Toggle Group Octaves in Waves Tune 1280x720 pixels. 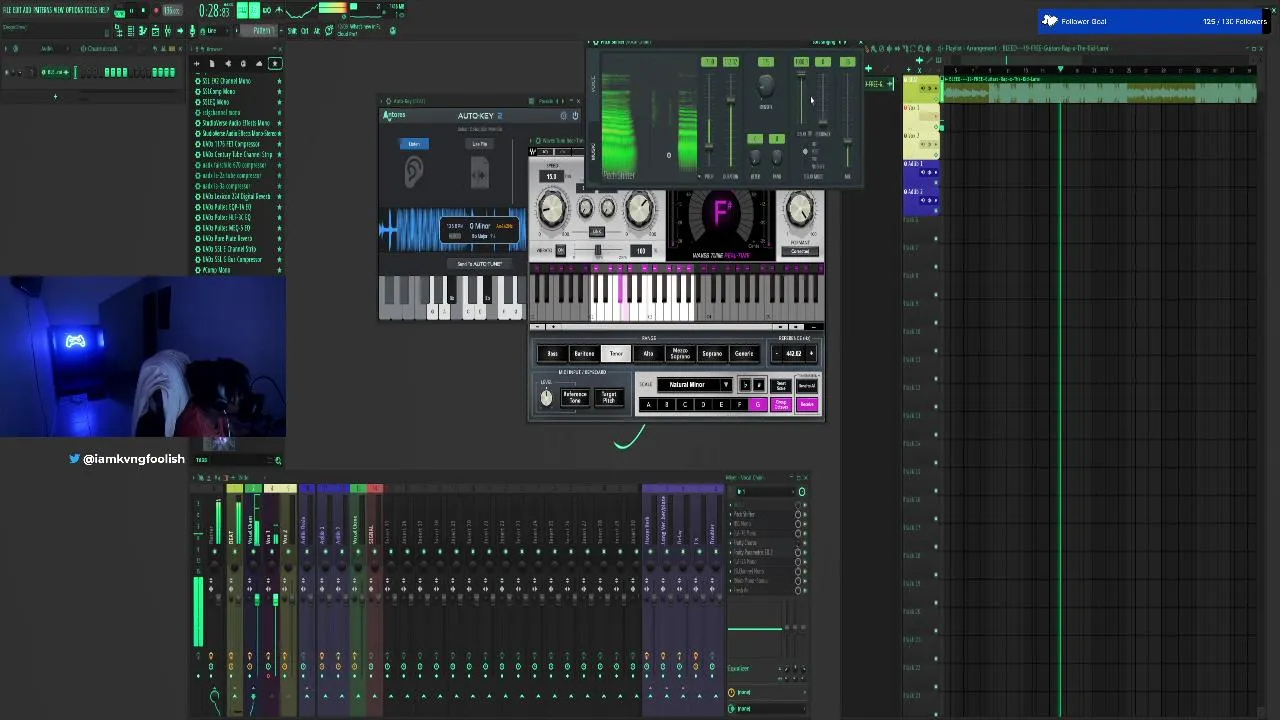pos(781,405)
